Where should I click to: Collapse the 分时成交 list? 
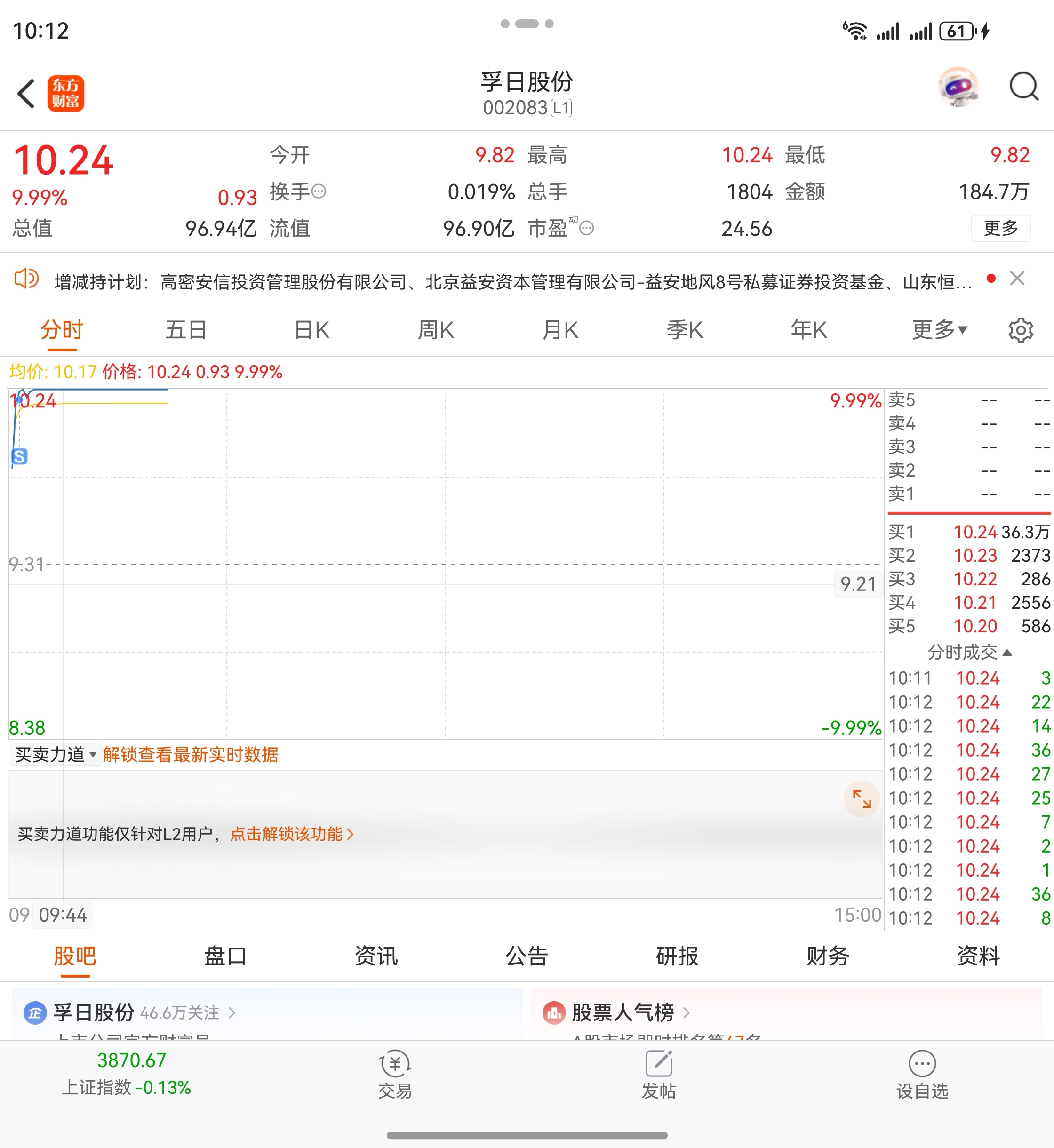coord(970,652)
